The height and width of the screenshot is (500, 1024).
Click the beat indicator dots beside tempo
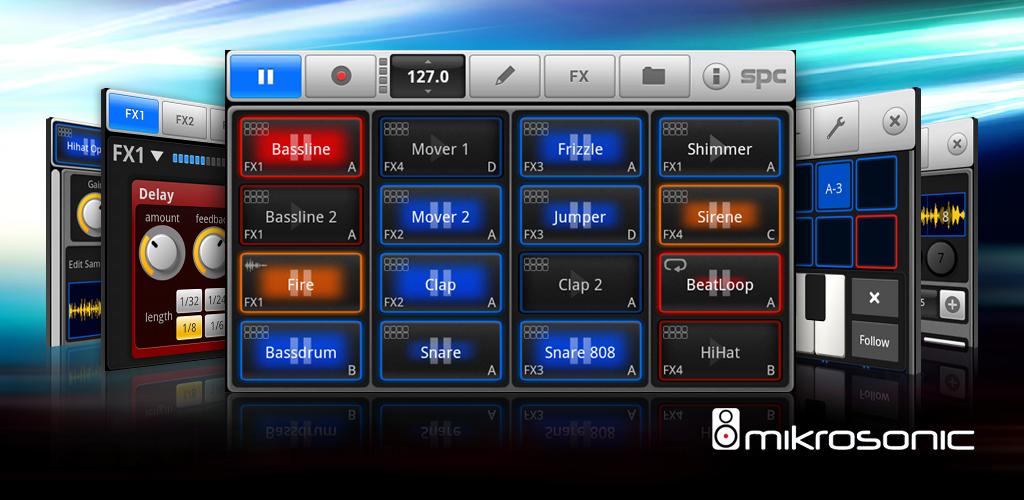tap(383, 76)
